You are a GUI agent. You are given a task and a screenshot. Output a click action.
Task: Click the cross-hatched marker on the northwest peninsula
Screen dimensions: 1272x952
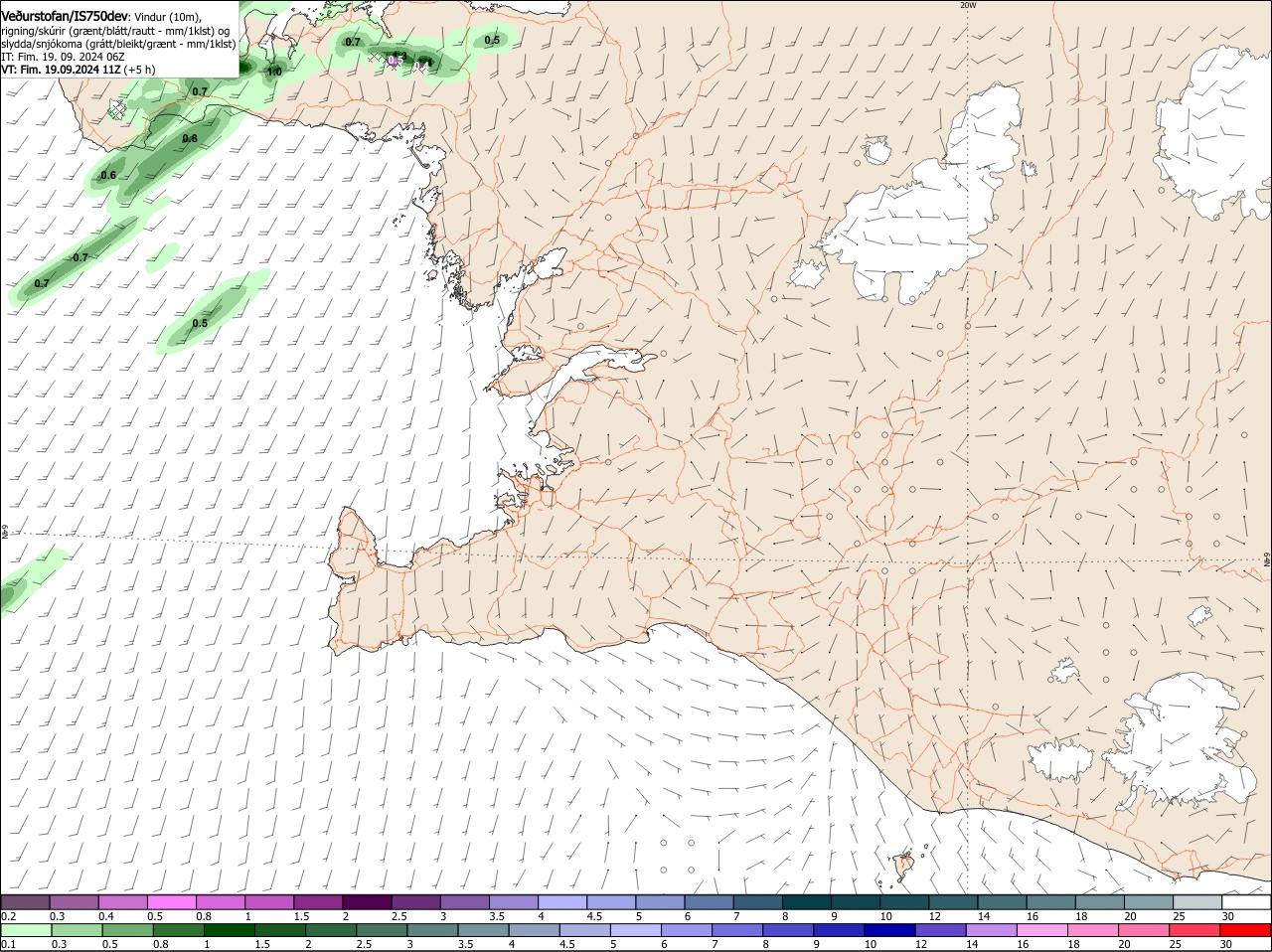pyautogui.click(x=117, y=109)
